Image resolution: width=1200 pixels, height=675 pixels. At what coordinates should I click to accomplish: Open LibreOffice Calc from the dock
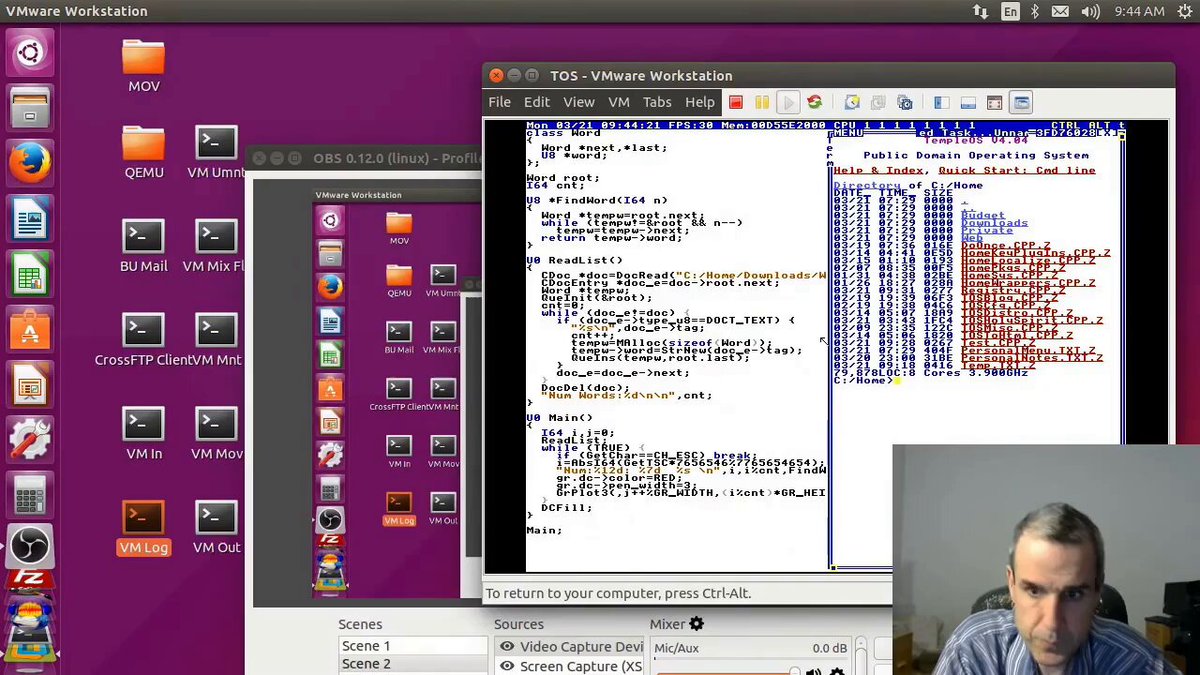[x=30, y=274]
